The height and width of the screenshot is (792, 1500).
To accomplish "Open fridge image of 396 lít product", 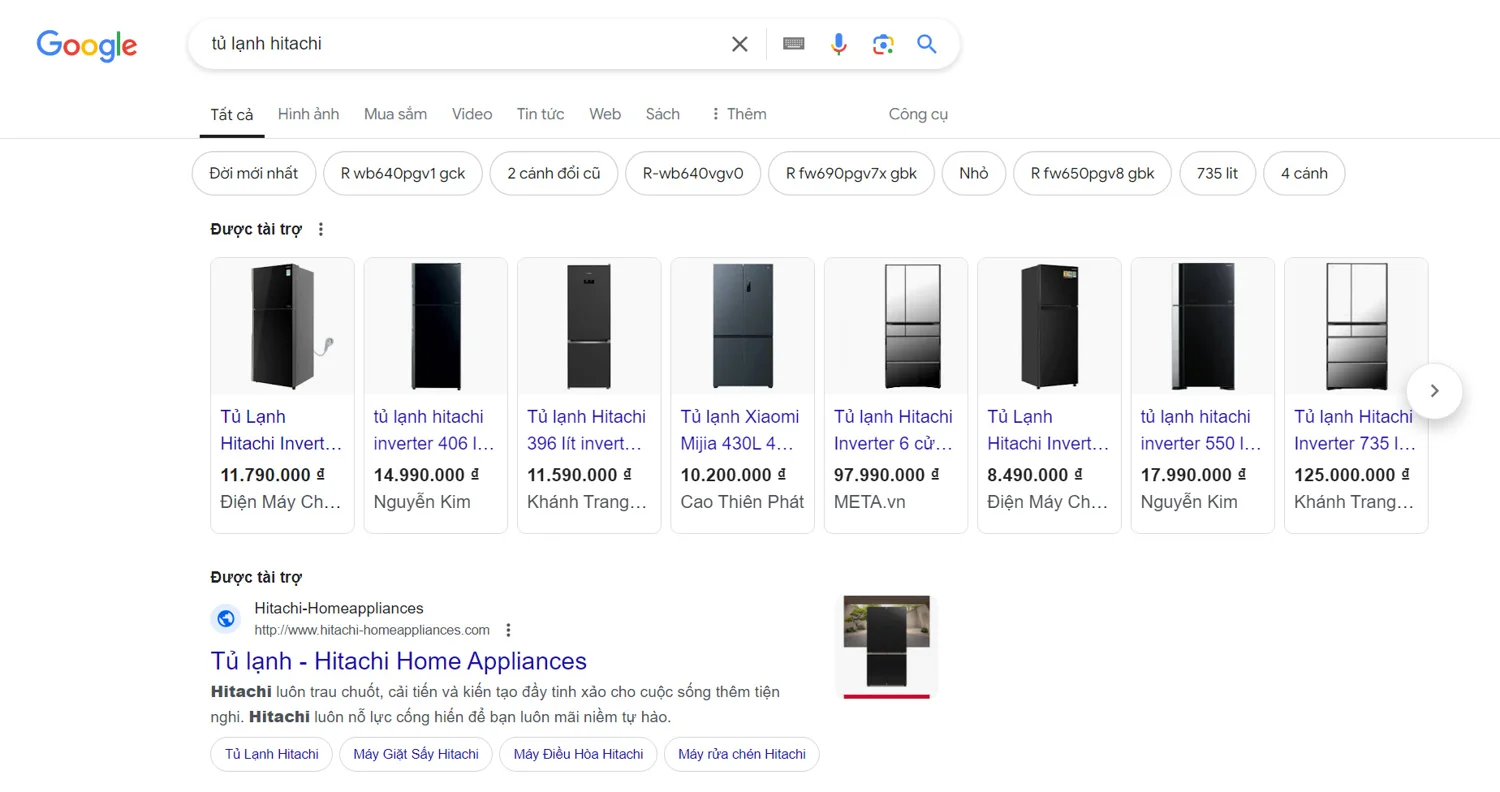I will point(589,326).
